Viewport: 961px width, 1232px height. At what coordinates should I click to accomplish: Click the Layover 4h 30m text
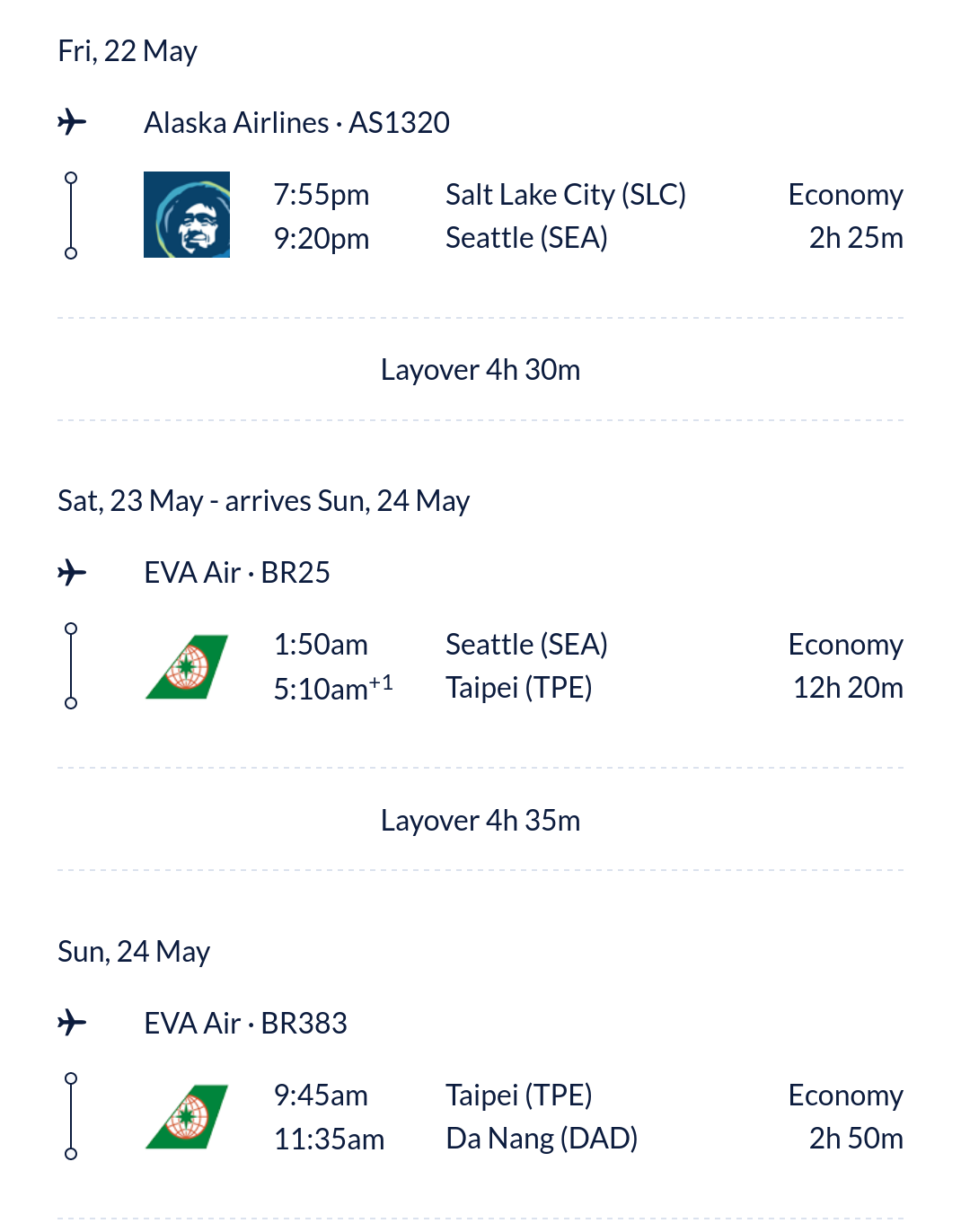[480, 370]
